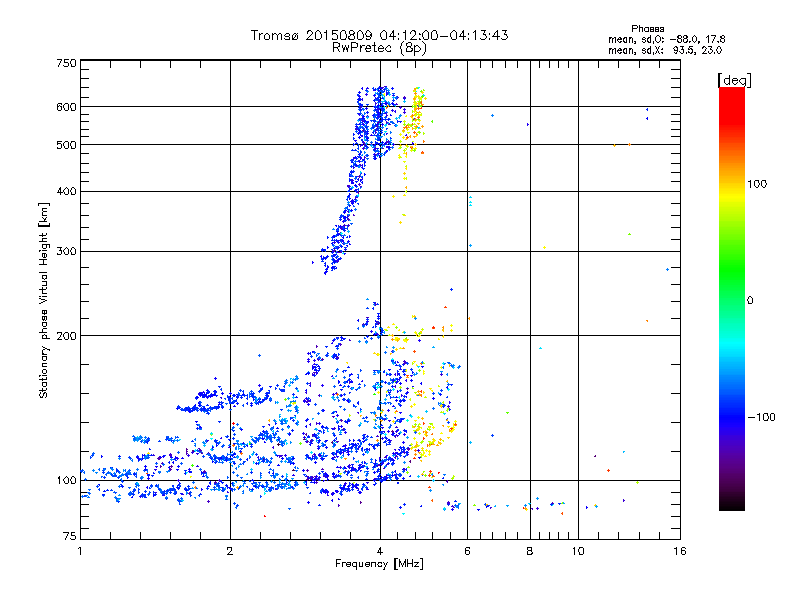
Task: Click the y-axis tick label '75'
Action: point(70,536)
